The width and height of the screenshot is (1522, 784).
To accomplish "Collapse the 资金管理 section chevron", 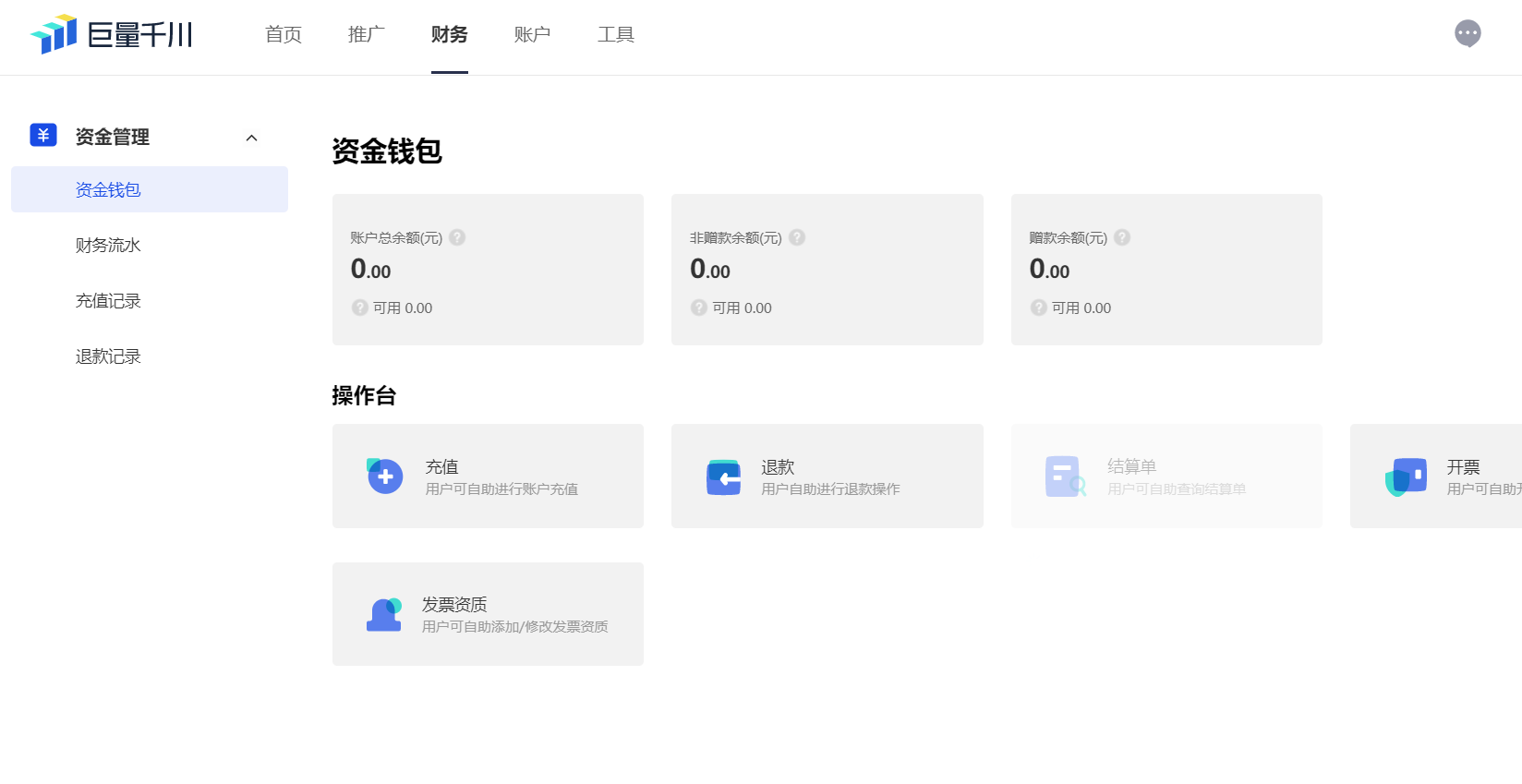I will point(251,138).
